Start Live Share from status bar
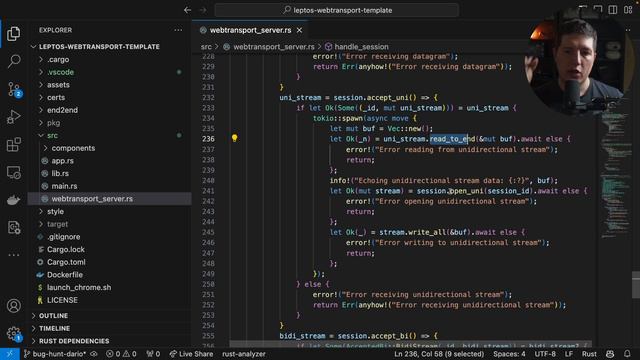The height and width of the screenshot is (360, 640). [x=191, y=354]
